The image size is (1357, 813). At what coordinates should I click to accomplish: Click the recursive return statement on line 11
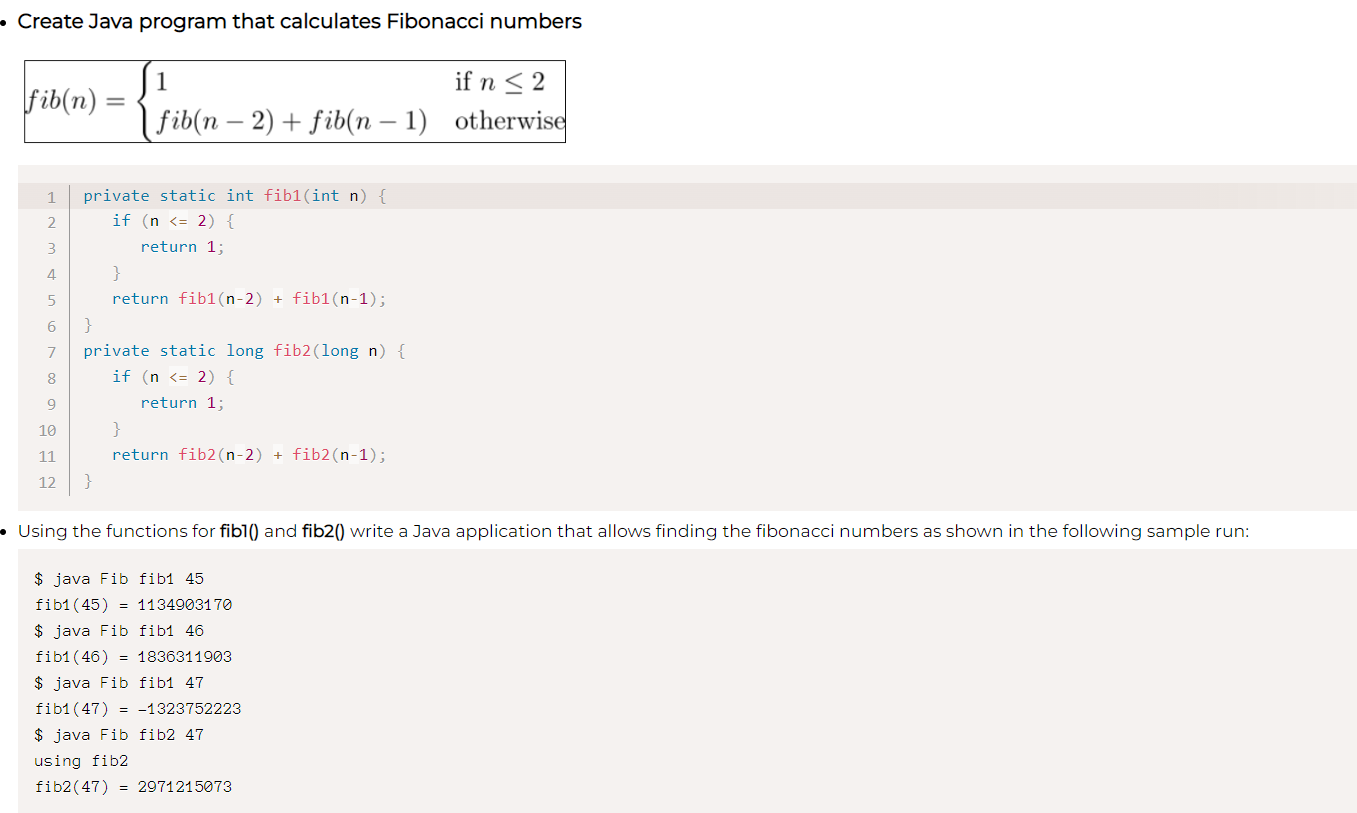tap(249, 454)
